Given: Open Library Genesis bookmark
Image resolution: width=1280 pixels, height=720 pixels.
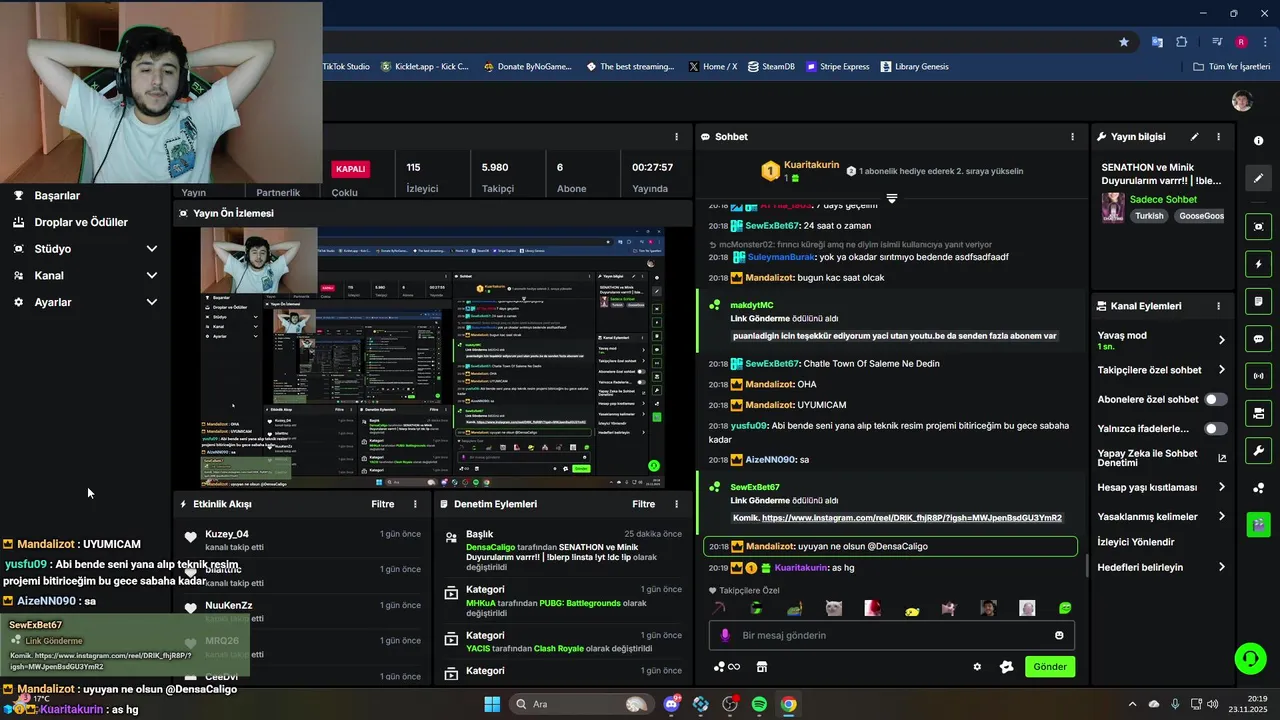Looking at the screenshot, I should (x=914, y=67).
